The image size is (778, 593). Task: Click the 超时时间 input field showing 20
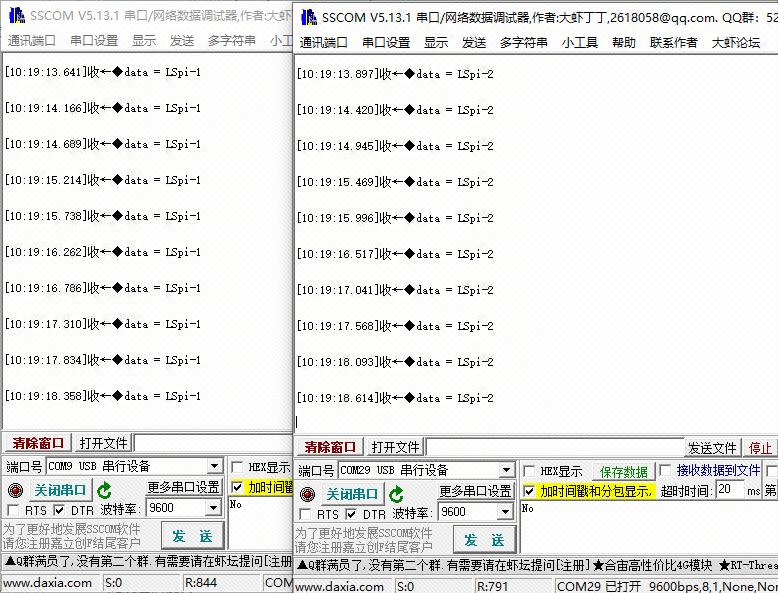(x=729, y=491)
